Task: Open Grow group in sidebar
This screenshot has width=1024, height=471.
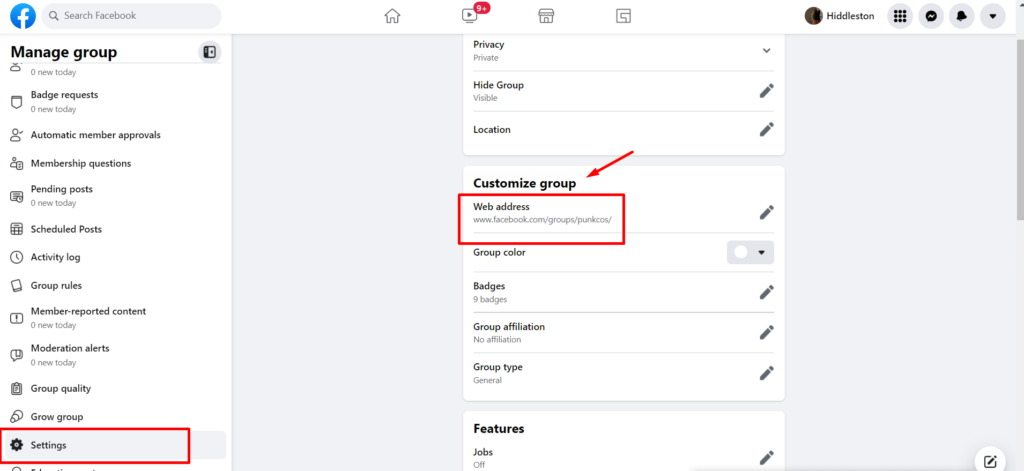Action: tap(114, 416)
